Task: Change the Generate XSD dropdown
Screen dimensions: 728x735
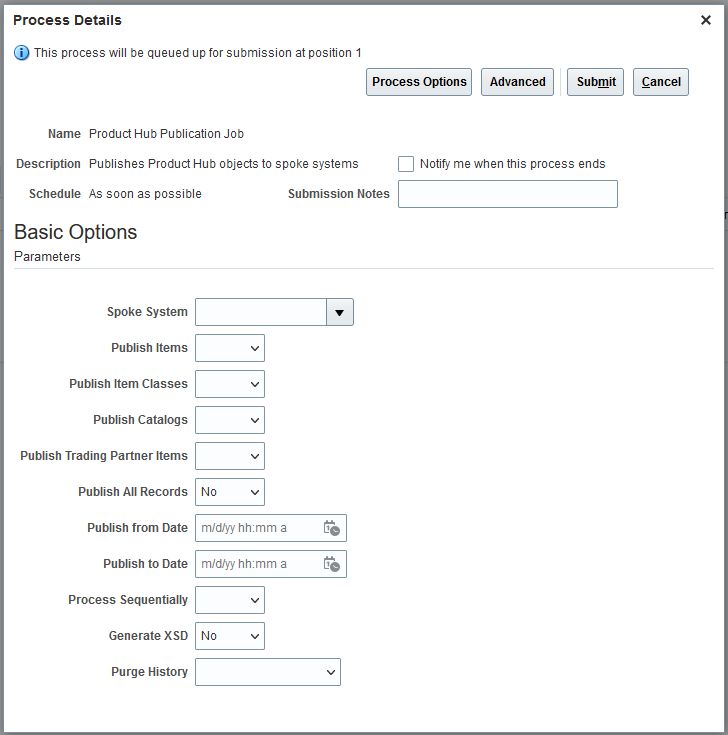Action: (230, 636)
